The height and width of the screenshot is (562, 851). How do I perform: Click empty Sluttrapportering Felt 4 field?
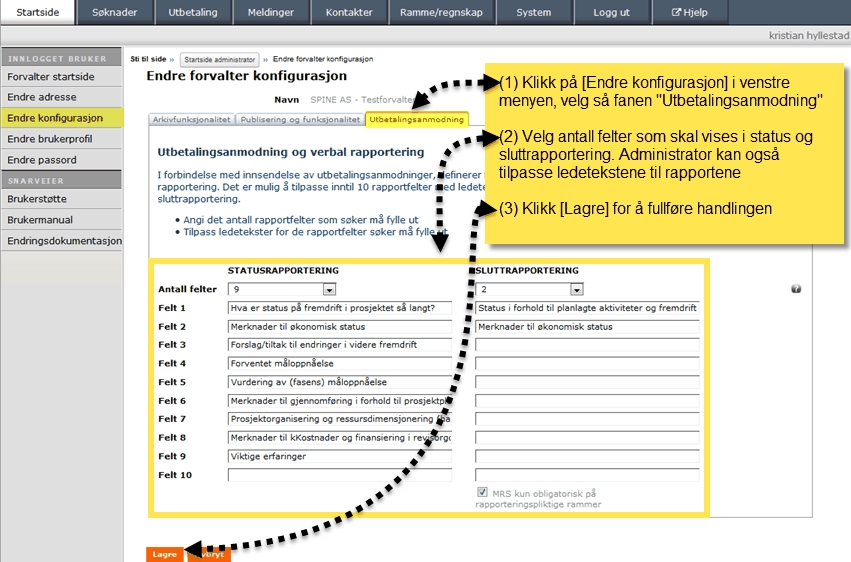click(x=587, y=363)
